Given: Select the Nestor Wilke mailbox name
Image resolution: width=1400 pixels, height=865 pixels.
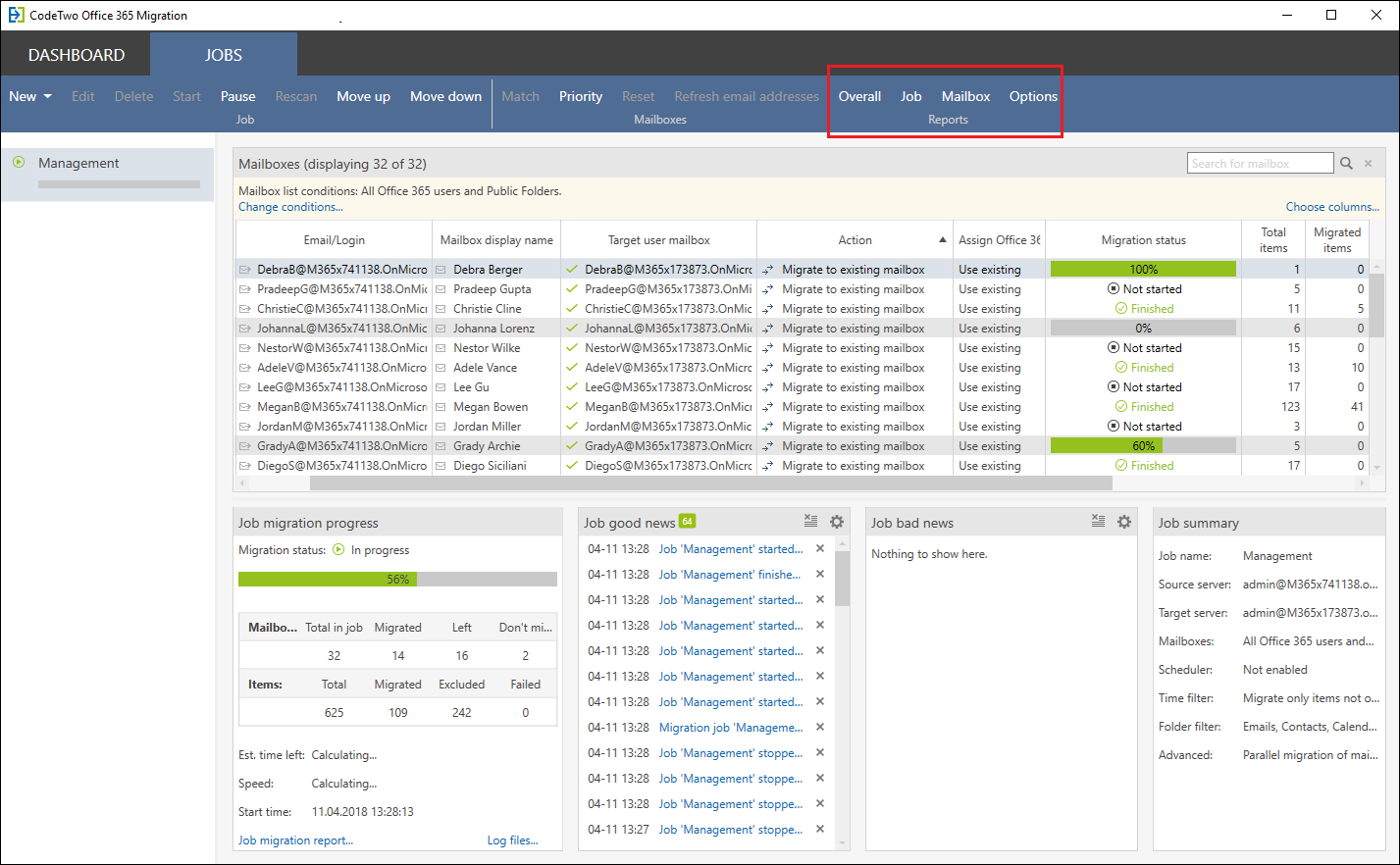Looking at the screenshot, I should [x=487, y=347].
